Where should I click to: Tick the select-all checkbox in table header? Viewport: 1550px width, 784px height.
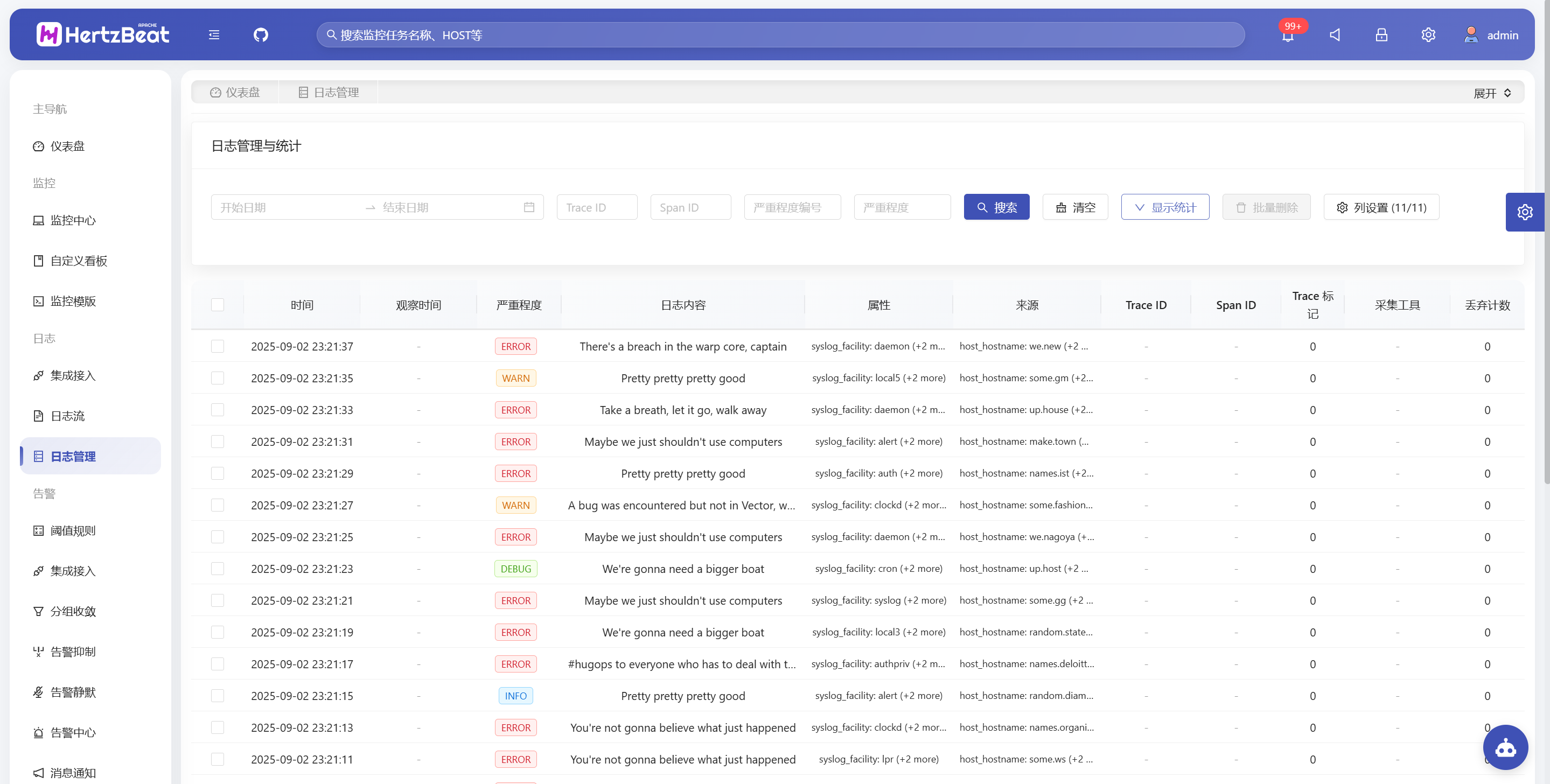(x=217, y=304)
